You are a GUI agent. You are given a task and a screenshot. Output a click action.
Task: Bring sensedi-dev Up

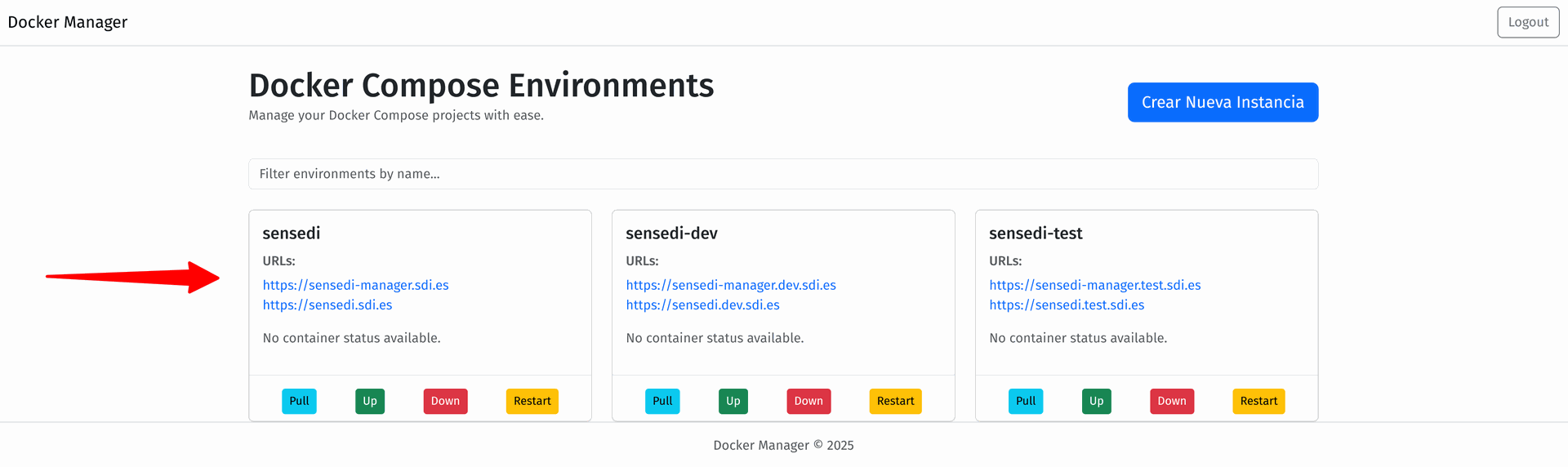pyautogui.click(x=733, y=401)
